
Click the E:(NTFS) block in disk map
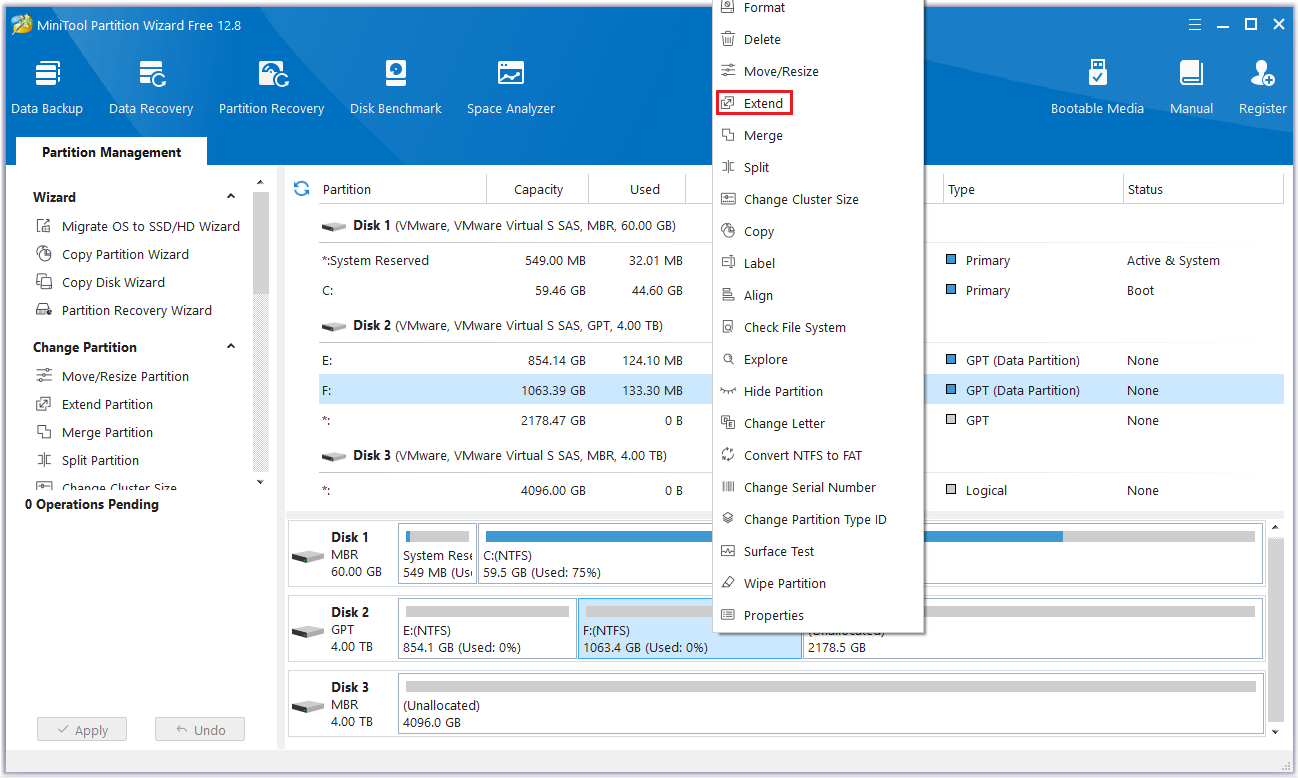(487, 628)
